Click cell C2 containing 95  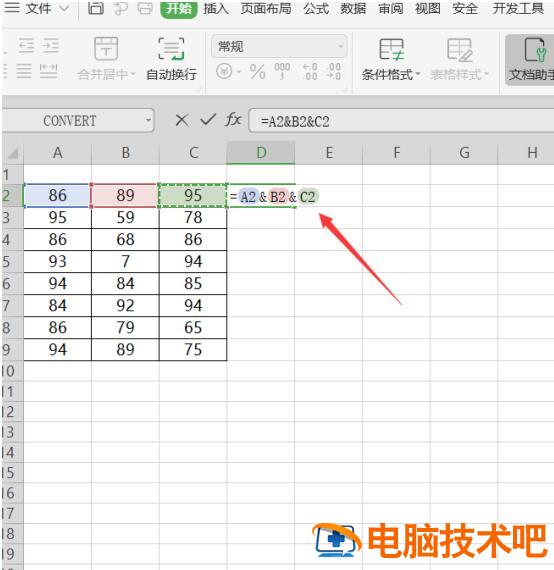[x=193, y=196]
